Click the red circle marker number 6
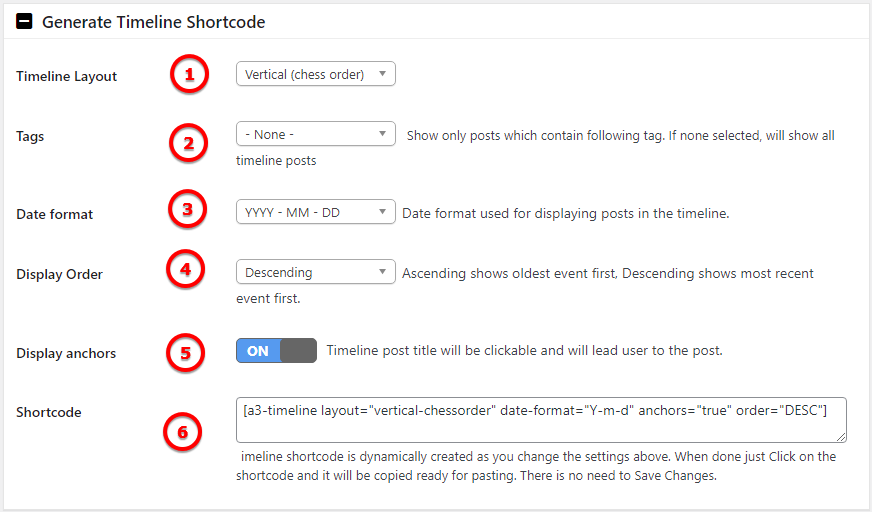This screenshot has width=872, height=512. 182,432
